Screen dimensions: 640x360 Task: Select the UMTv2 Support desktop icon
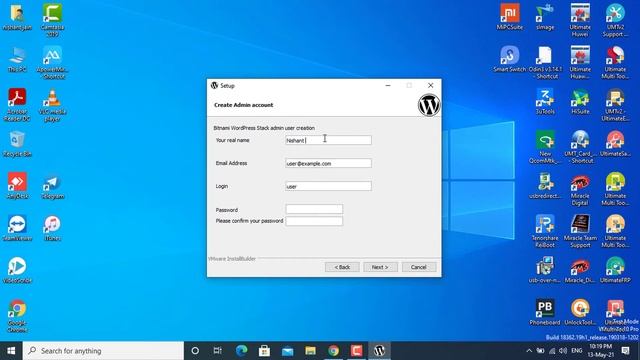[x=615, y=20]
